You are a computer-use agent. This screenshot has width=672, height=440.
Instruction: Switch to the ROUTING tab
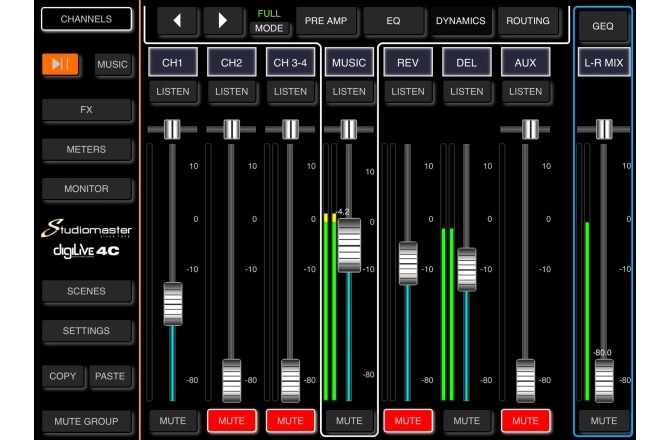coord(528,21)
